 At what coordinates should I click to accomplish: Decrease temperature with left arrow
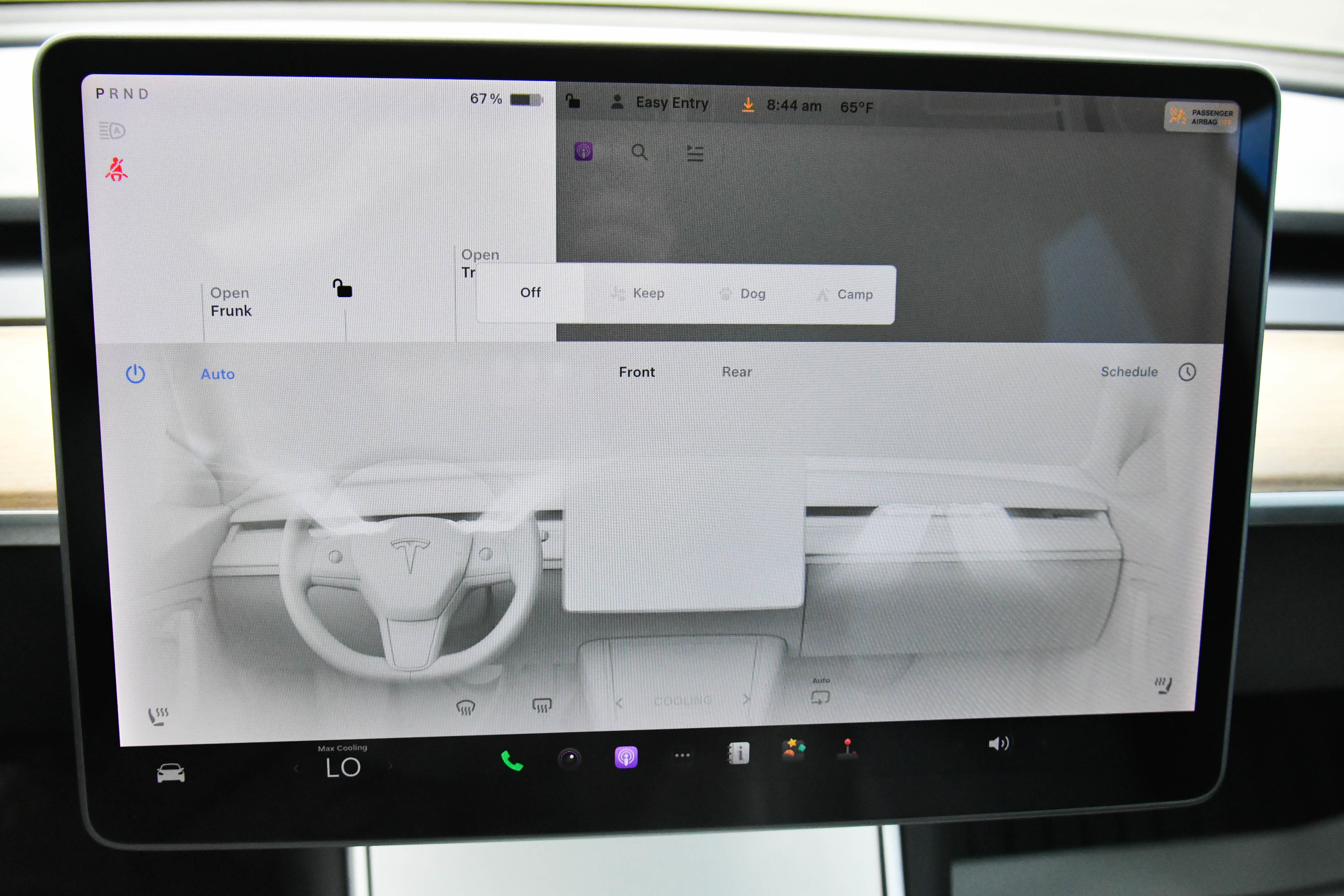pyautogui.click(x=296, y=769)
